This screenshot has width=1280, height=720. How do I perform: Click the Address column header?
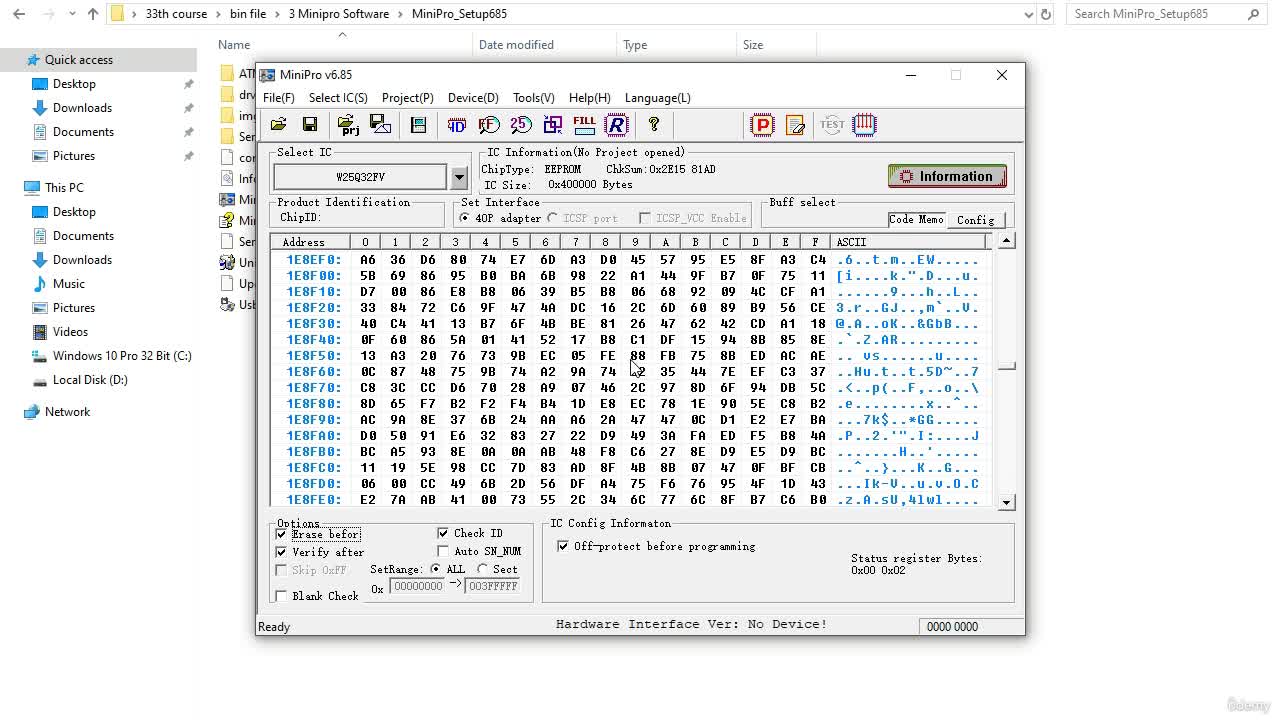point(310,242)
